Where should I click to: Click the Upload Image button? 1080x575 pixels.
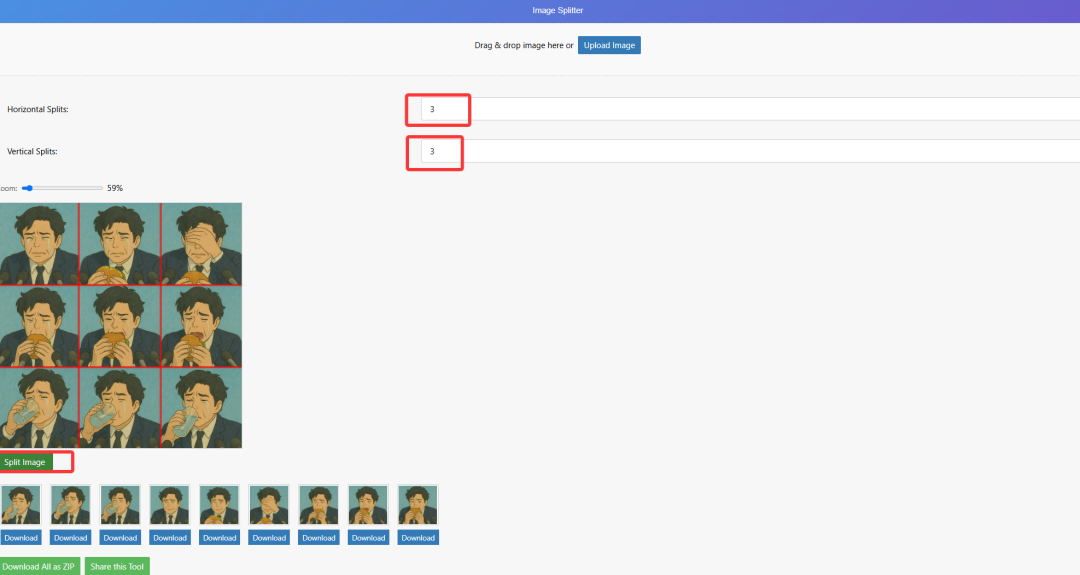tap(609, 45)
